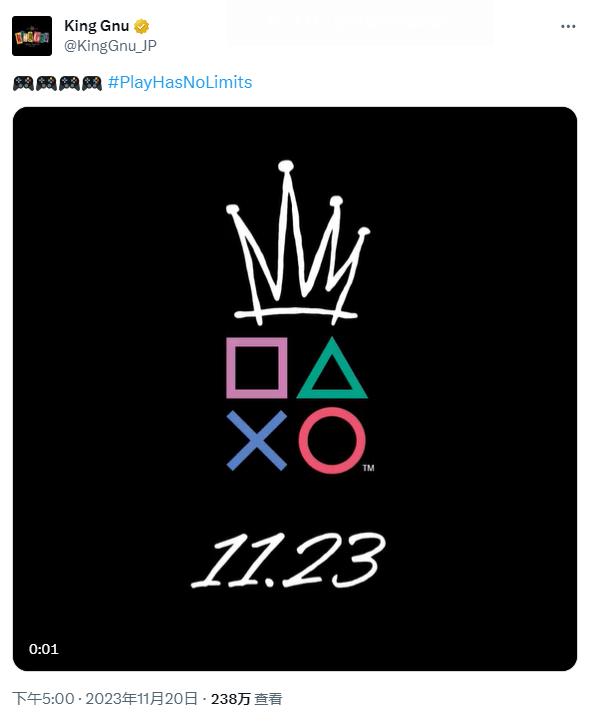594x725 pixels.
Task: Open the @KingGnu_JP handle link
Action: [110, 46]
